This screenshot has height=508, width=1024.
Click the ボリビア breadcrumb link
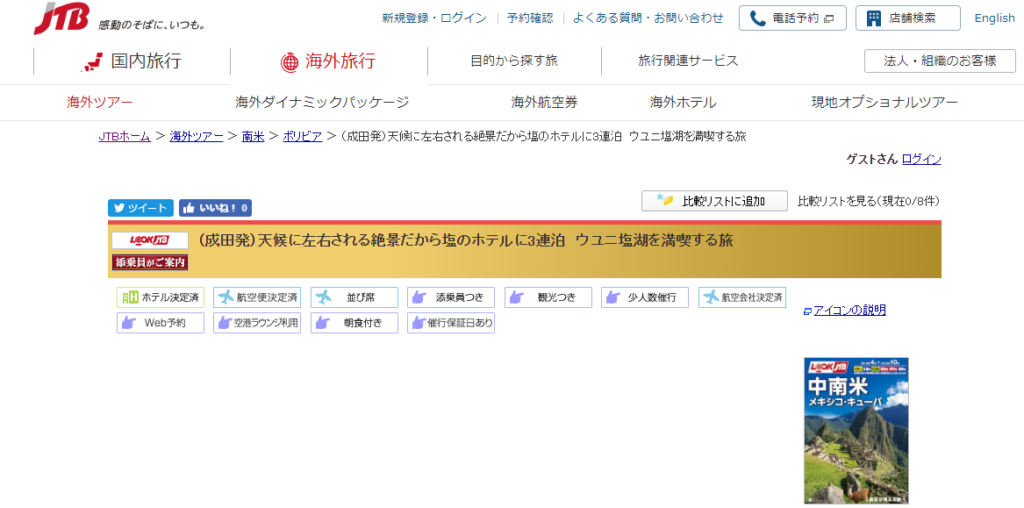[x=302, y=136]
